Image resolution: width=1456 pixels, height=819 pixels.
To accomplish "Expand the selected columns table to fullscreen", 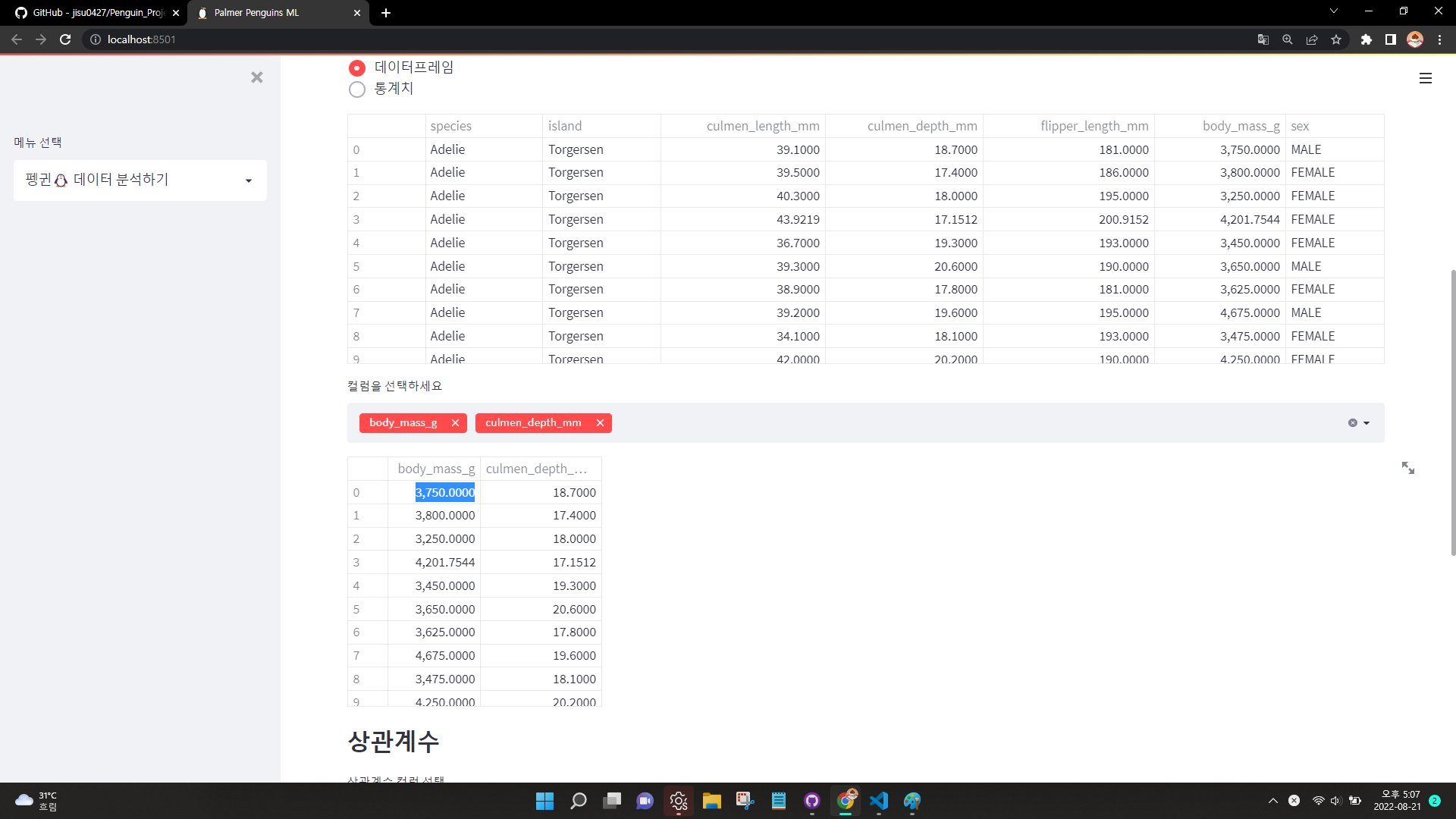I will pos(1408,468).
